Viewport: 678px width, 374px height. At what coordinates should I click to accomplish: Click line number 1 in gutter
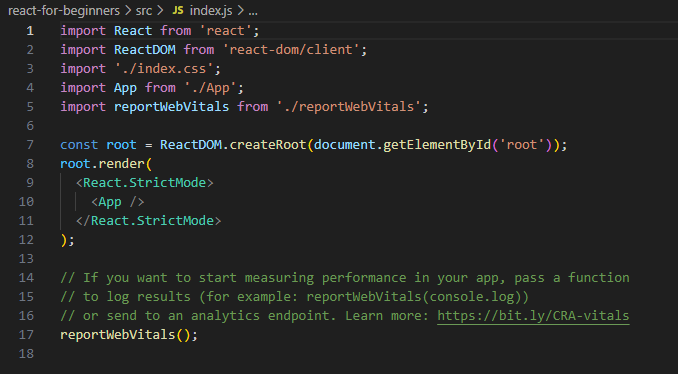point(30,31)
